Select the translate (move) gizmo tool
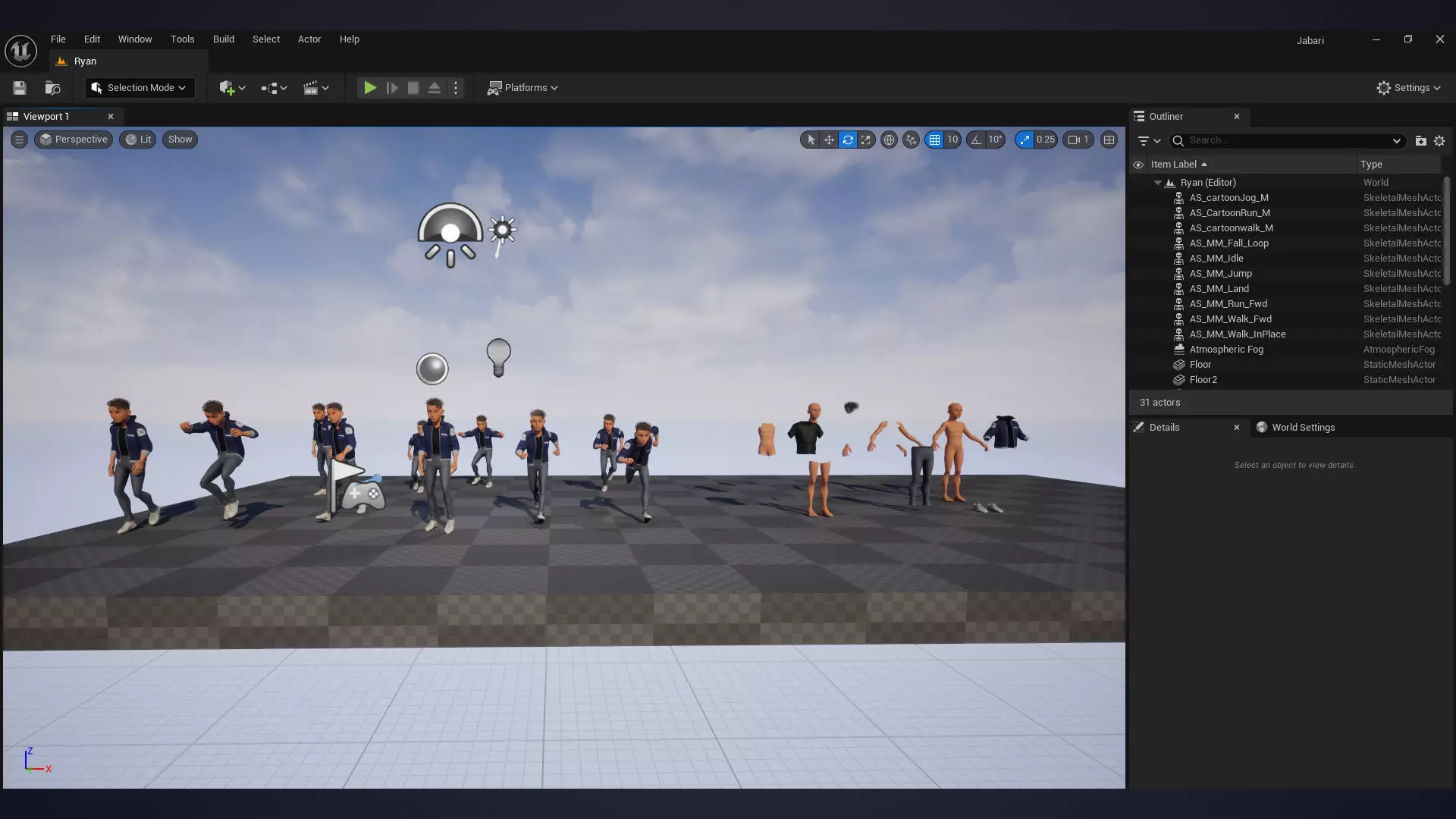 coord(829,140)
